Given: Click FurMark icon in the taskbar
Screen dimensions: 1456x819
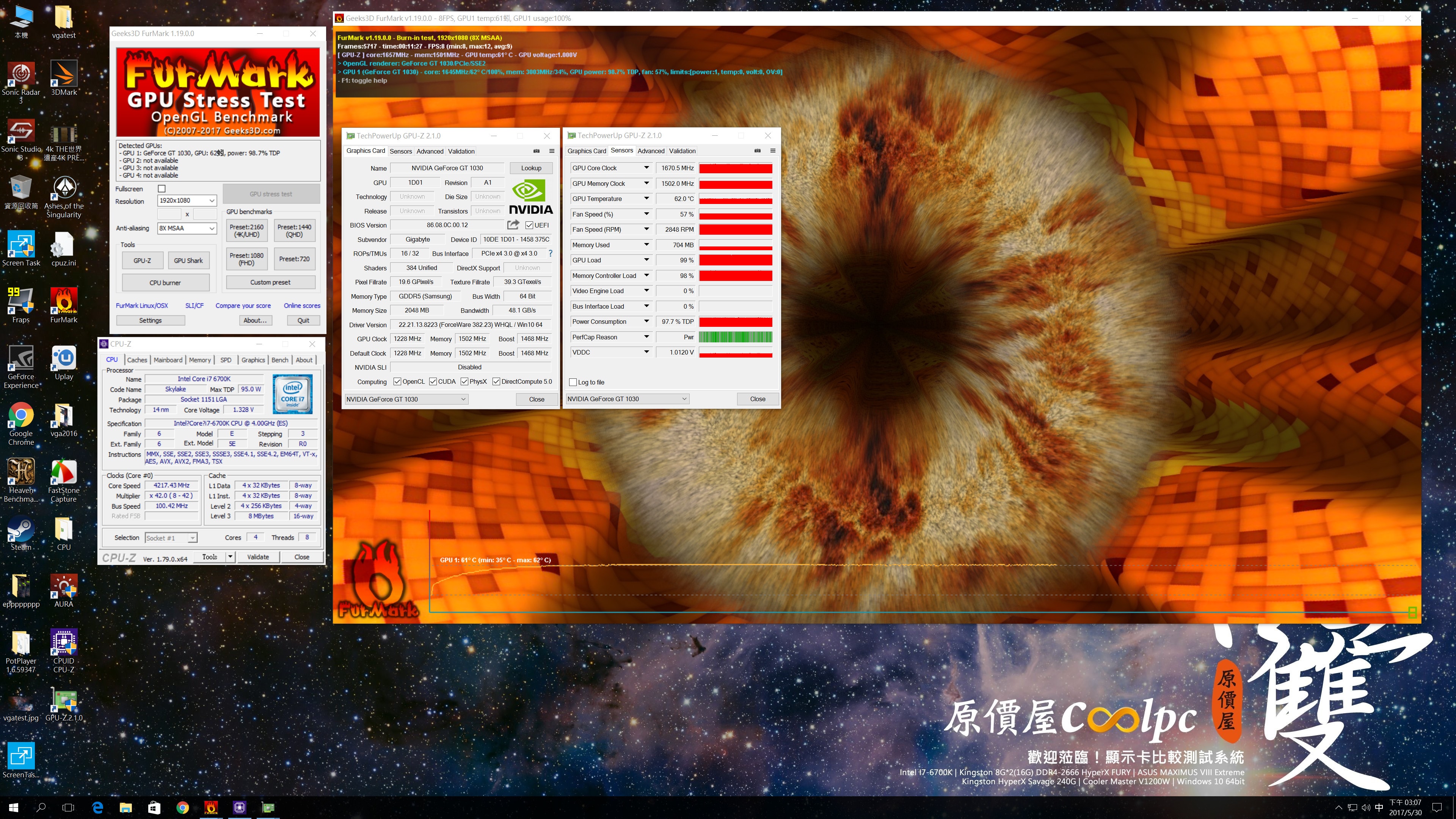Looking at the screenshot, I should [x=211, y=807].
